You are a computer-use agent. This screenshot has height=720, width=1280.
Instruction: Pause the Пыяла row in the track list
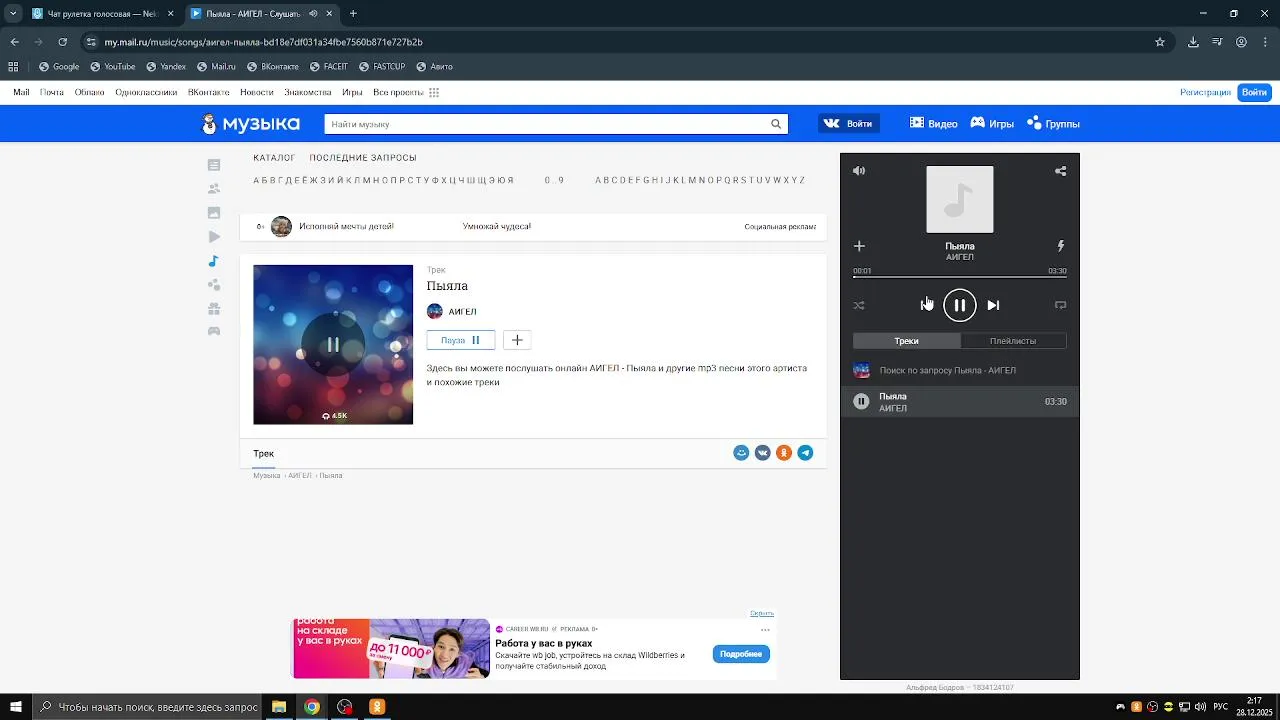pyautogui.click(x=861, y=401)
